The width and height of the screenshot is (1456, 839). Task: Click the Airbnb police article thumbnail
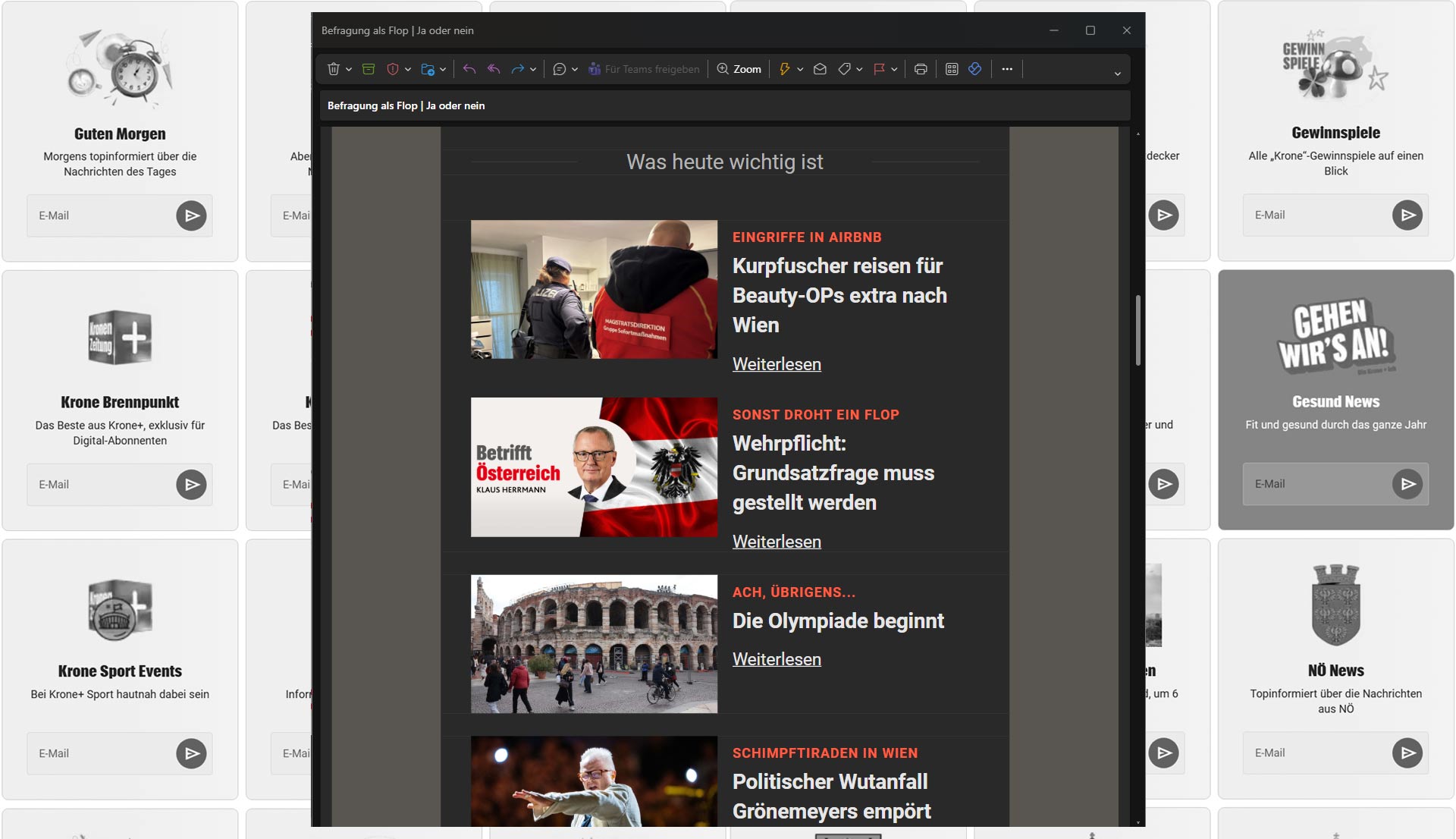(x=594, y=289)
